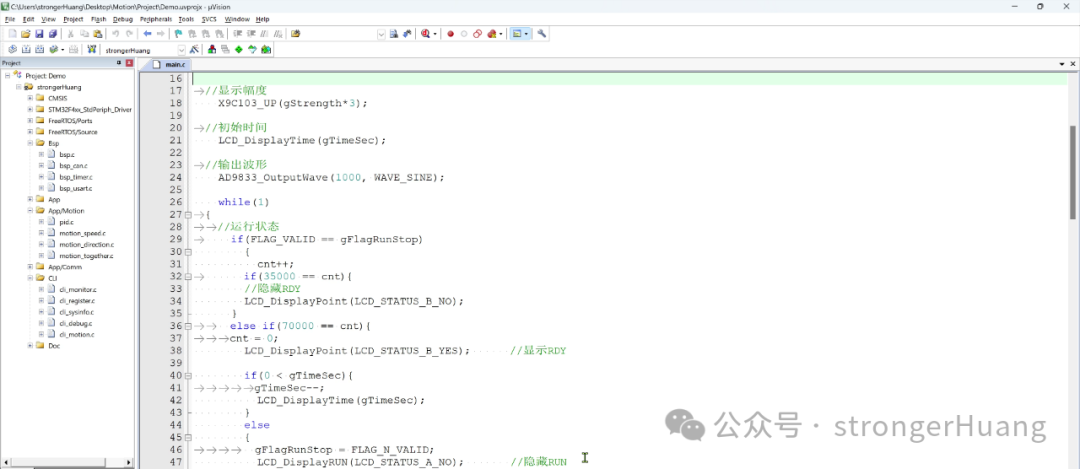Viewport: 1080px width, 469px height.
Task: Select pid.c in the project tree
Action: pyautogui.click(x=66, y=222)
